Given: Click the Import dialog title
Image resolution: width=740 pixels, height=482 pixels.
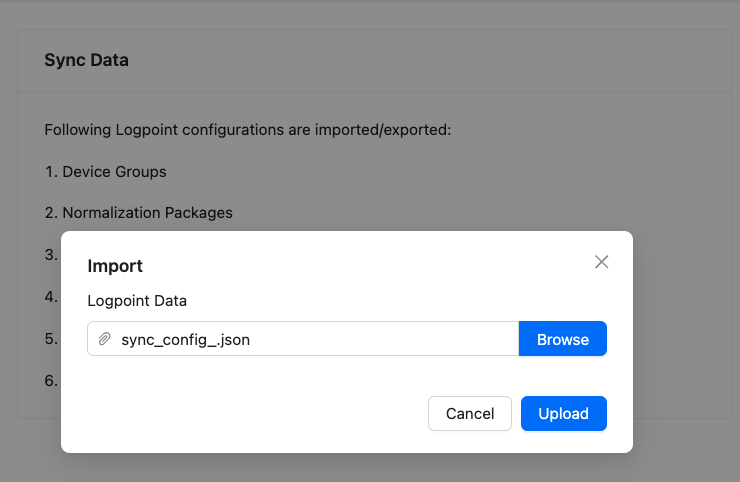Looking at the screenshot, I should pos(115,266).
